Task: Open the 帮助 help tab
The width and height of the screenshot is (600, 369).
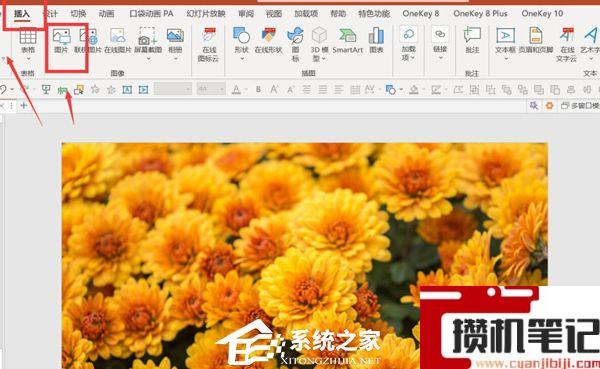Action: point(338,14)
